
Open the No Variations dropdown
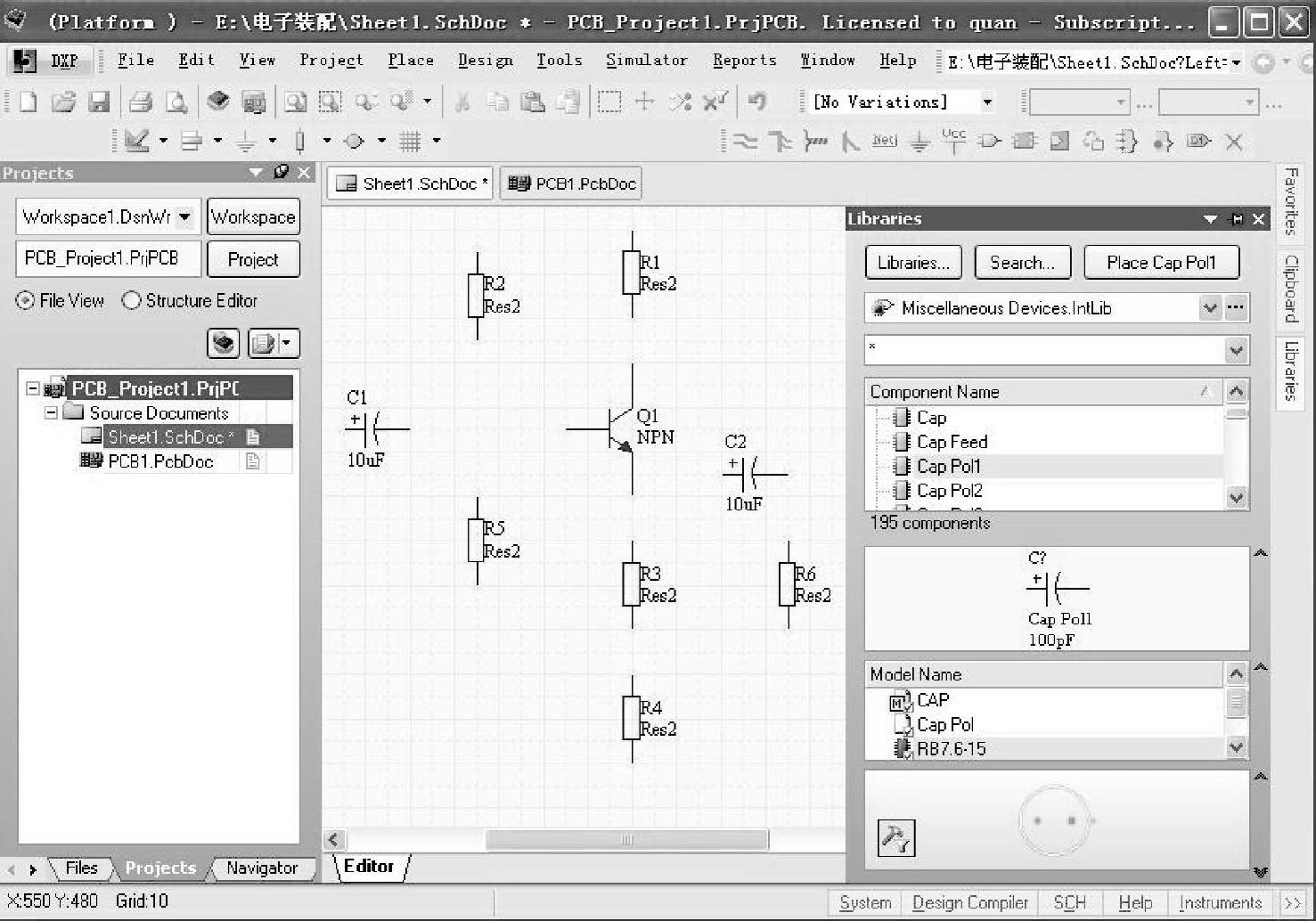[987, 102]
